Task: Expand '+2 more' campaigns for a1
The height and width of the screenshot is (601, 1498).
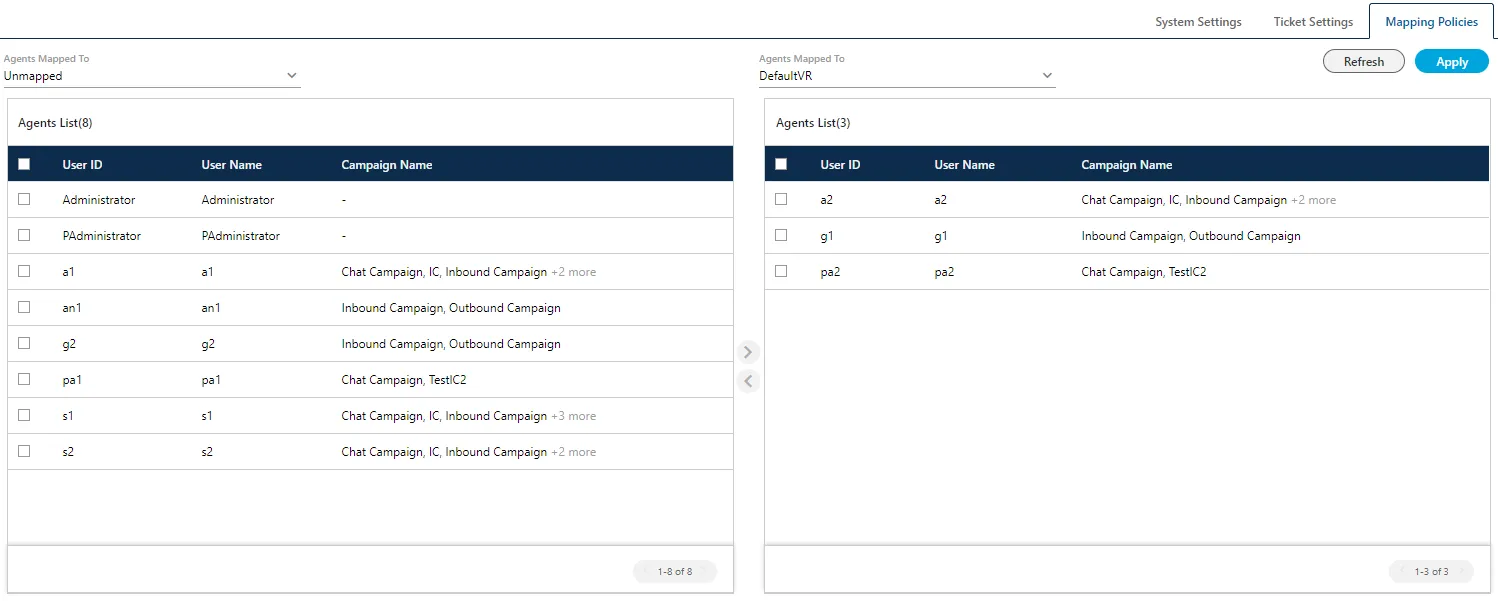Action: [x=573, y=272]
